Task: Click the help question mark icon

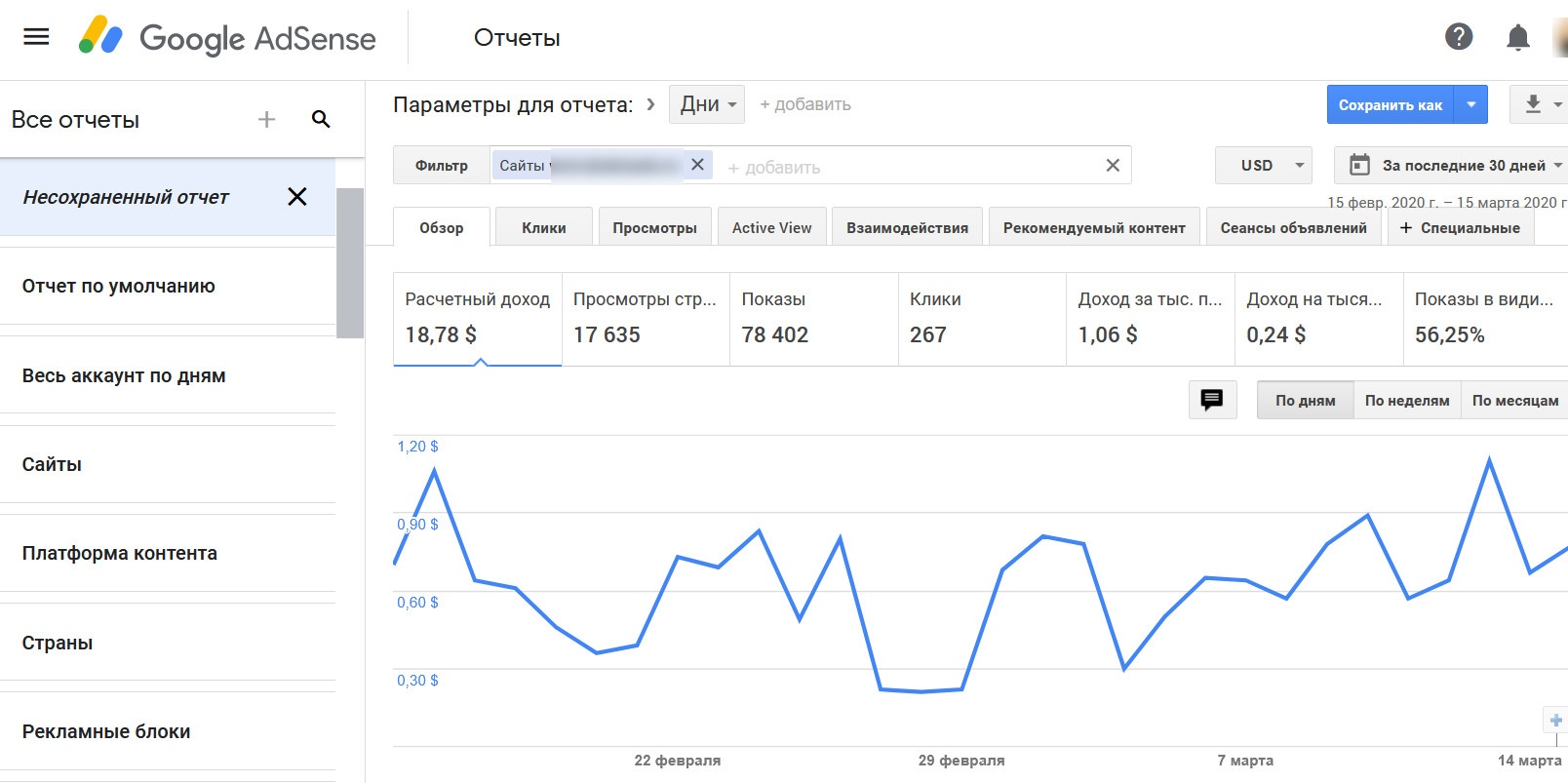Action: (1458, 37)
